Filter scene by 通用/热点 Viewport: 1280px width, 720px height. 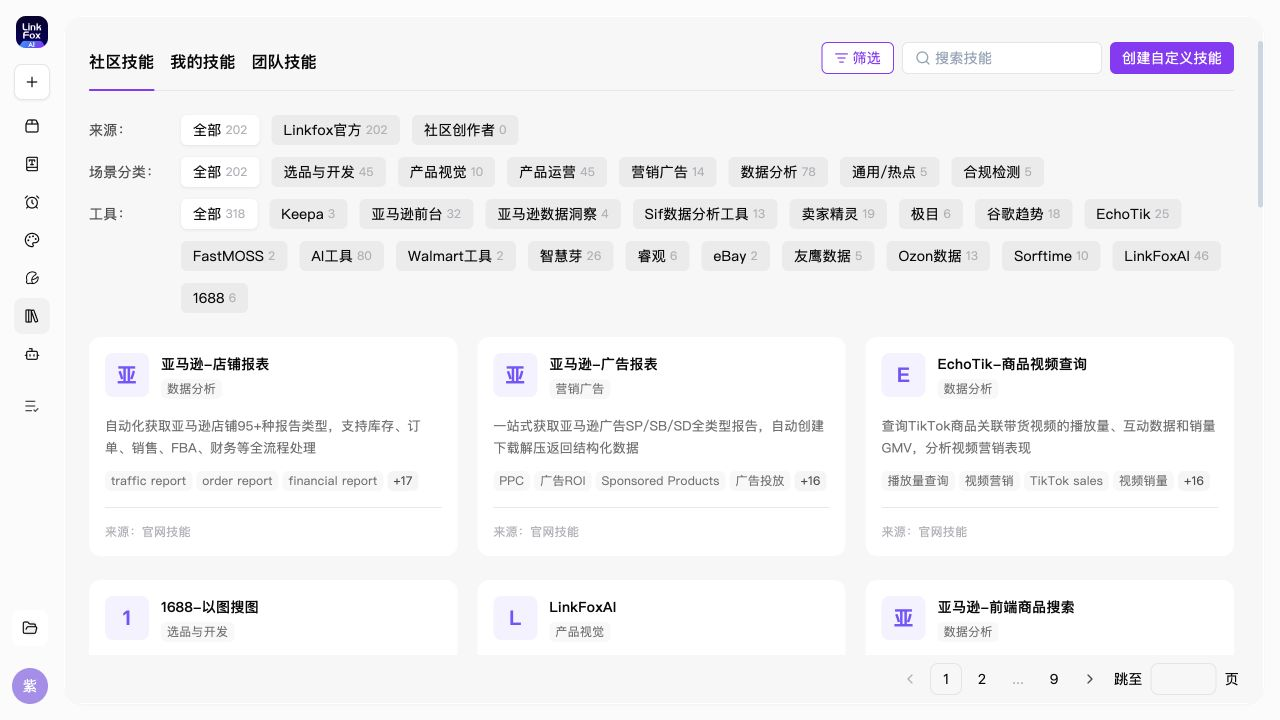[x=889, y=172]
